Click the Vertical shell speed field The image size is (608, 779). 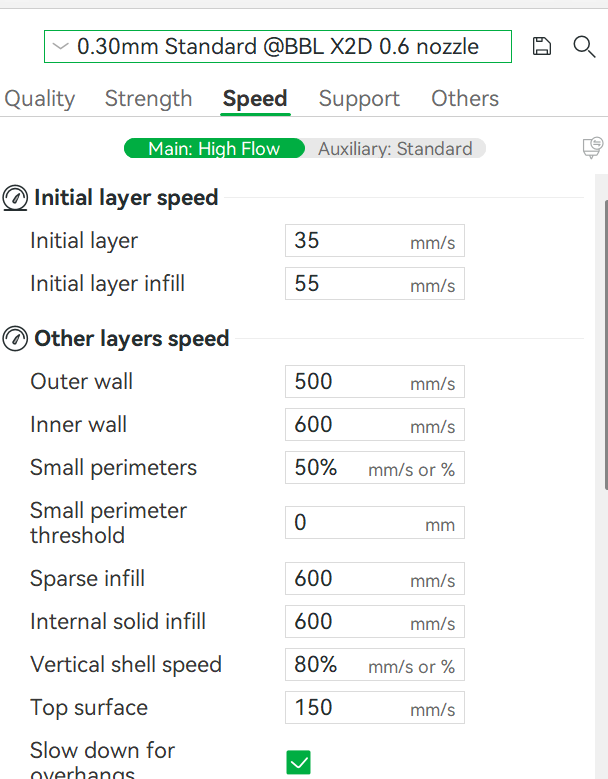[375, 665]
